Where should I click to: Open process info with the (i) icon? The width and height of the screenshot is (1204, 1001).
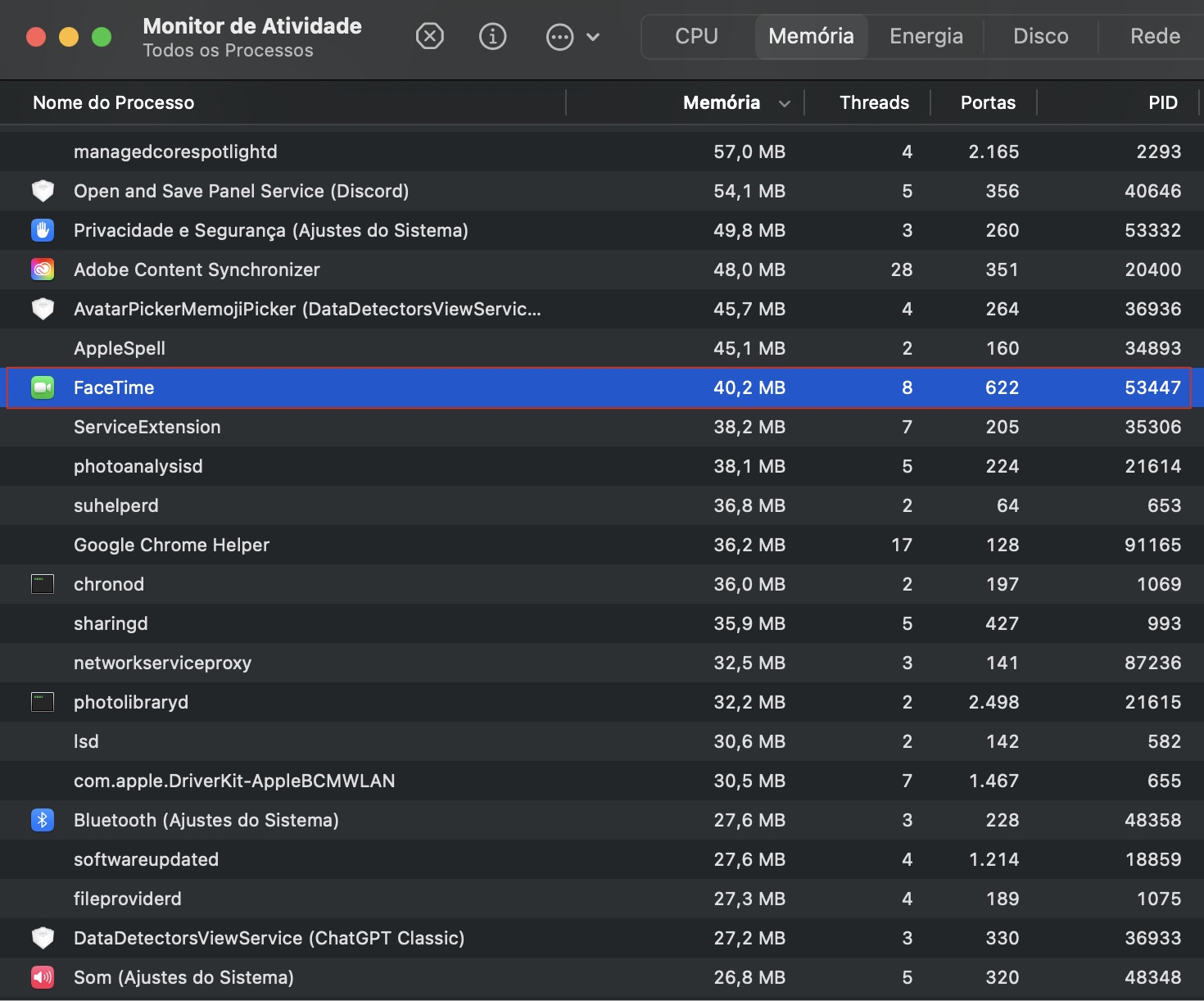pos(492,36)
